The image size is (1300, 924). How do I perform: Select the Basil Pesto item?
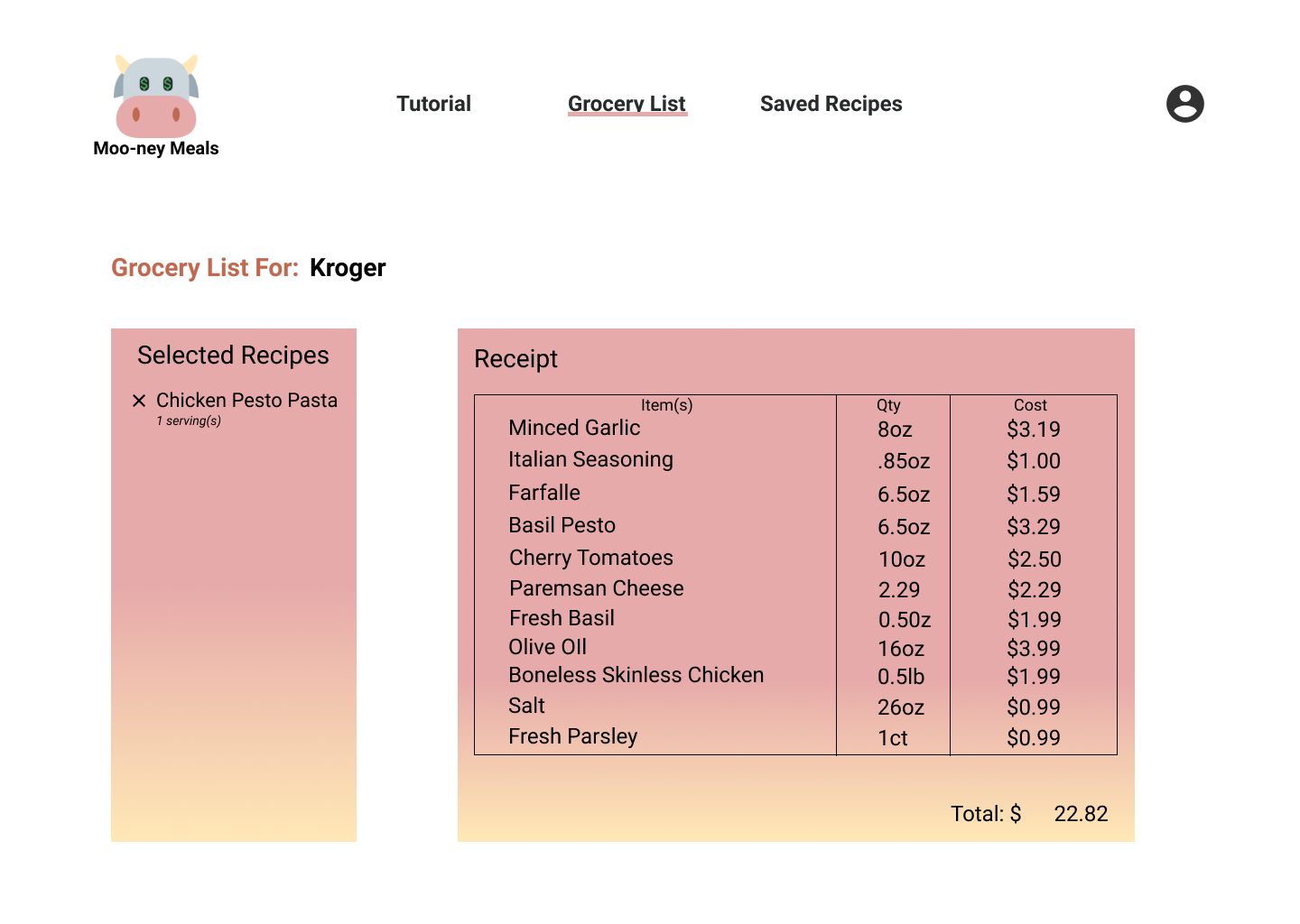(562, 525)
